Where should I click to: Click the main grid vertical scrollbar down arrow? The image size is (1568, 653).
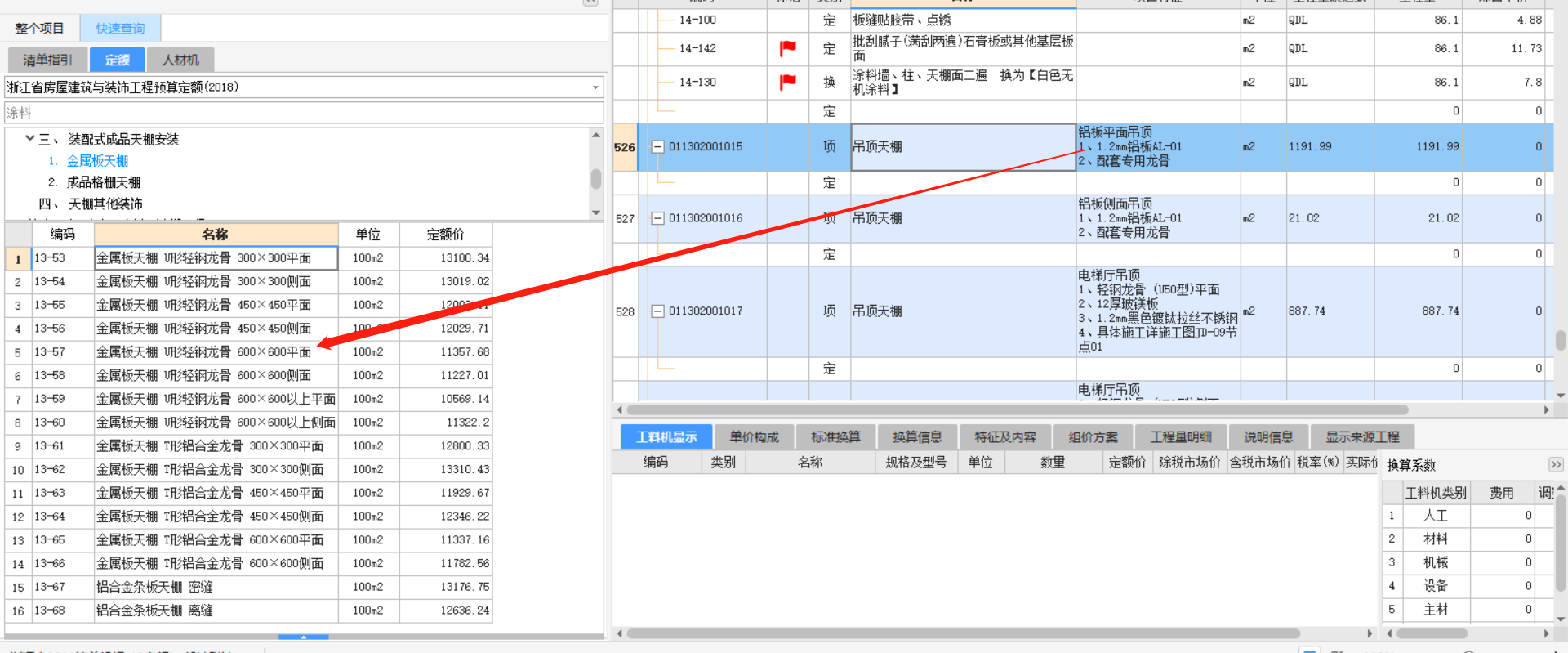point(1561,396)
